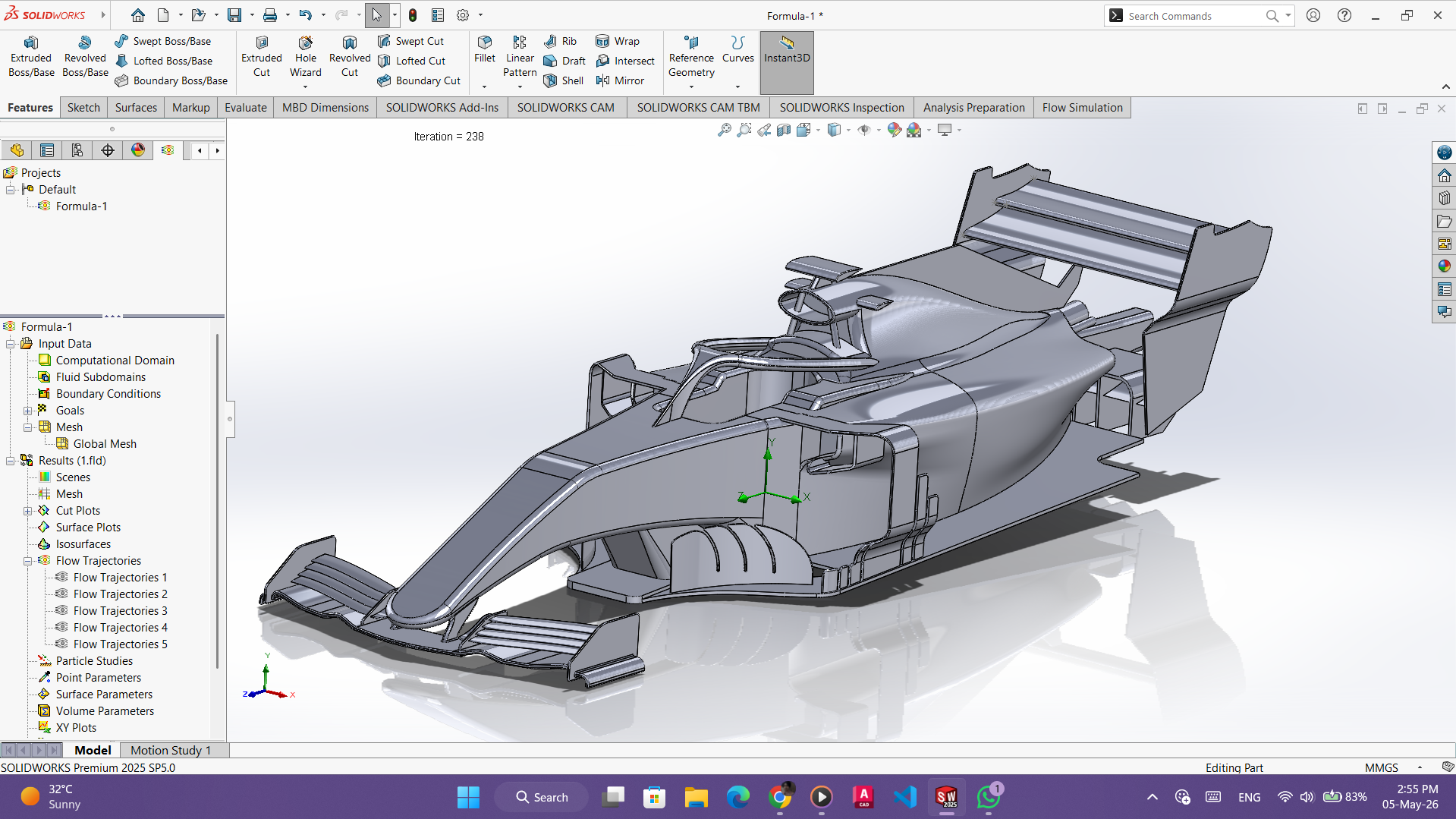Open the Edit Appearance color ball
Screen dimensions: 1456x819
click(x=895, y=130)
